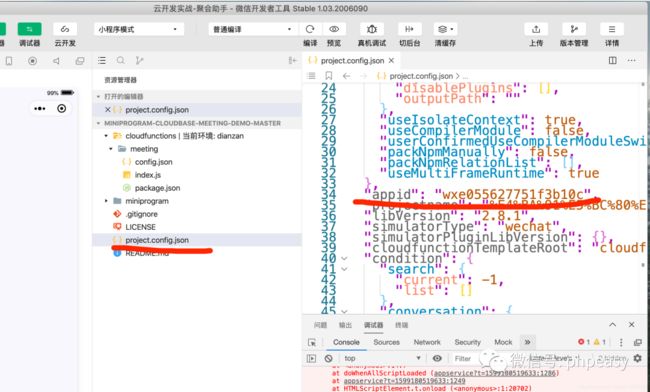Fold the search block at line 41
This screenshot has width=650, height=392.
(x=344, y=269)
